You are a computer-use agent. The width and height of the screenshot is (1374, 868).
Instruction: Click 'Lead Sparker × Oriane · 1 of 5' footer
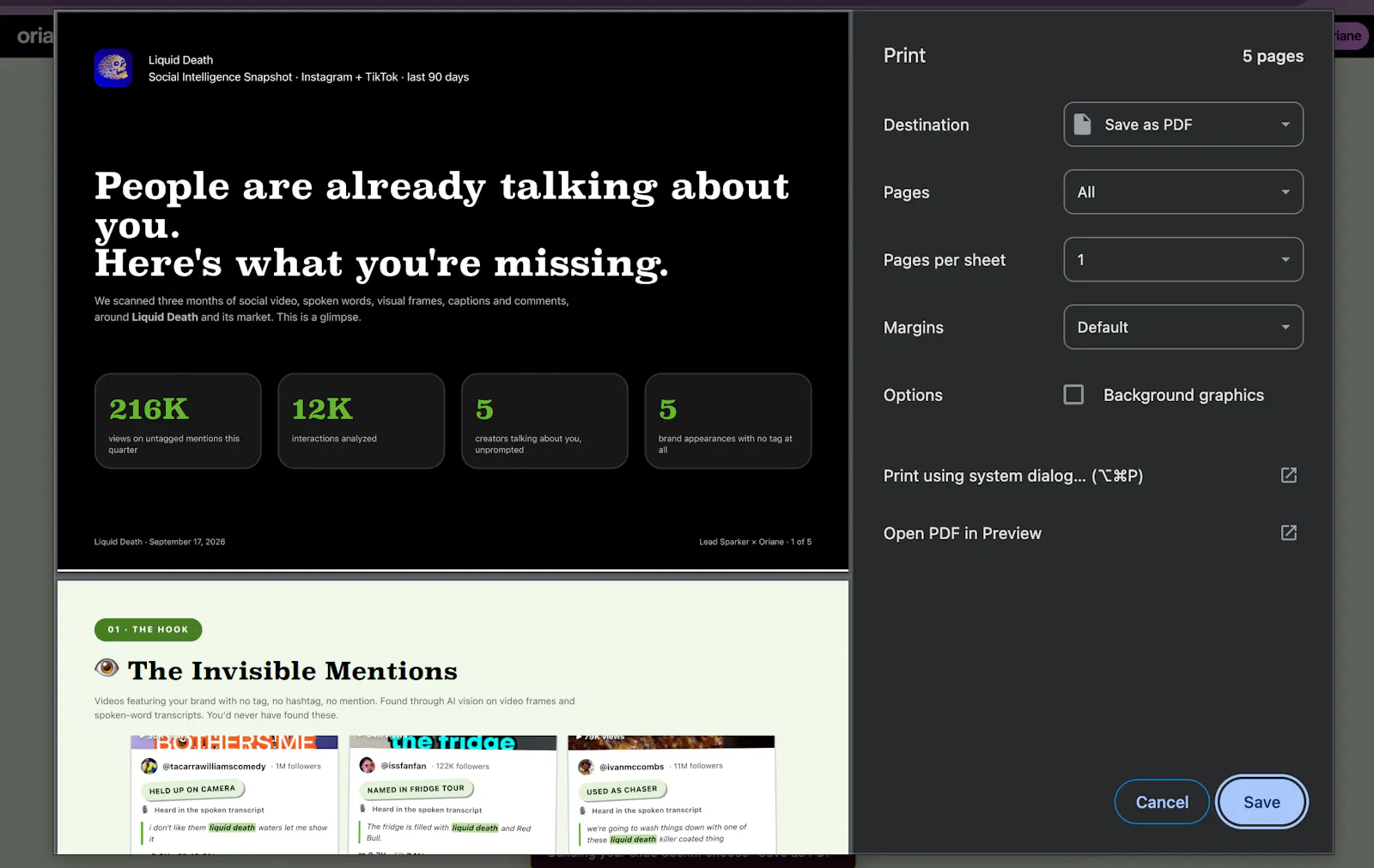(x=755, y=542)
